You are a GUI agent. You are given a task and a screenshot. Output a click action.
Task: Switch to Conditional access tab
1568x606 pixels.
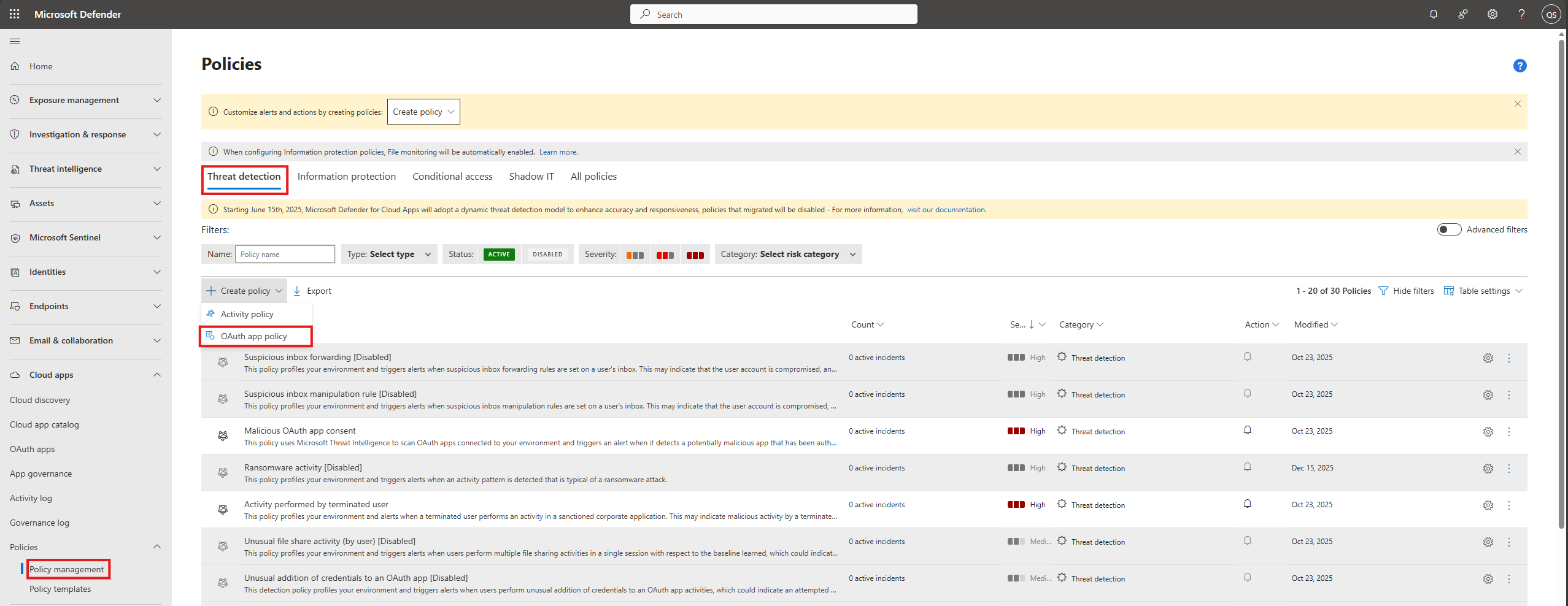452,177
